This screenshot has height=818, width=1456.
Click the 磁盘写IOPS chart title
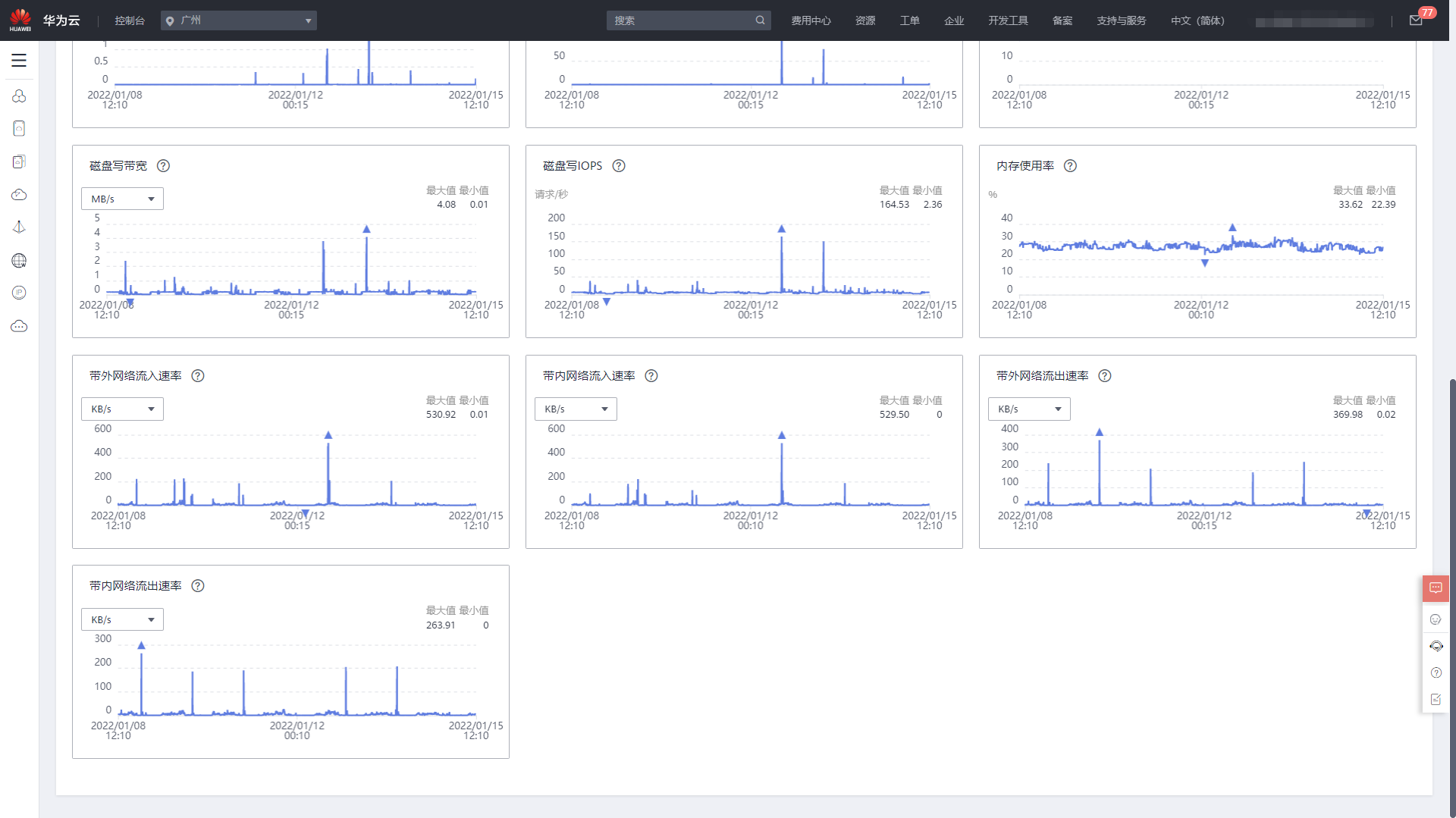click(x=573, y=166)
